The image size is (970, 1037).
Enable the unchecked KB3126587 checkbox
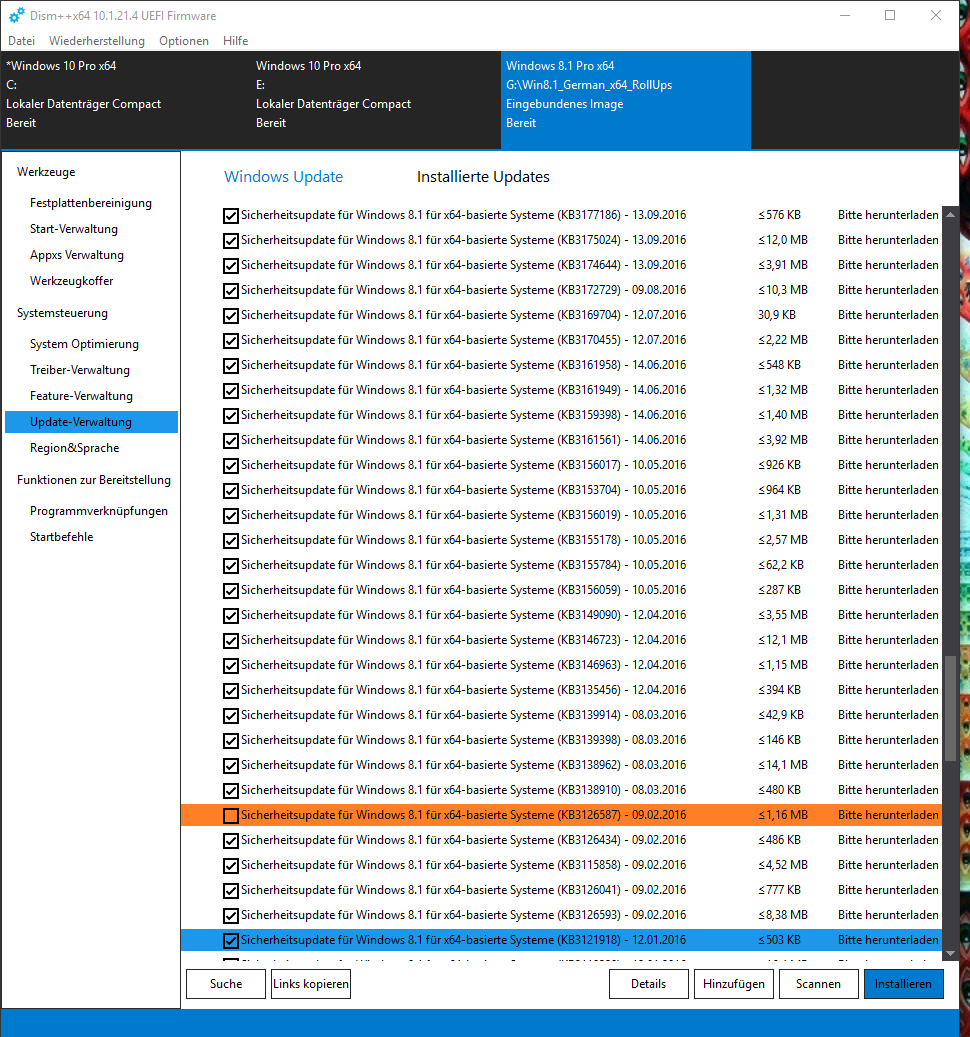[x=231, y=815]
